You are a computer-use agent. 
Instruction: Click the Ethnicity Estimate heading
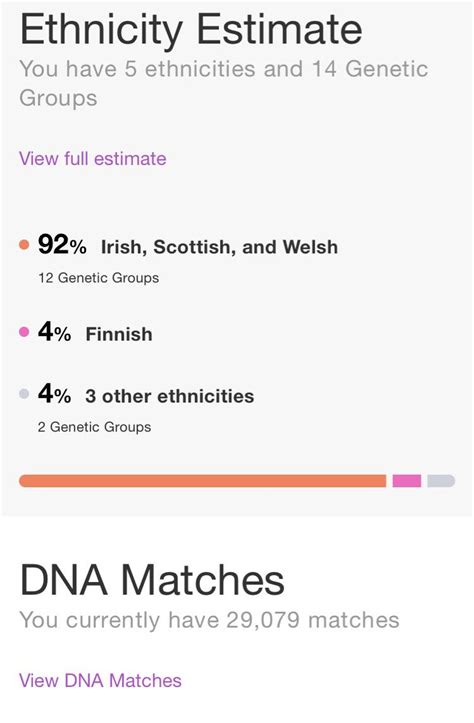[x=191, y=29]
